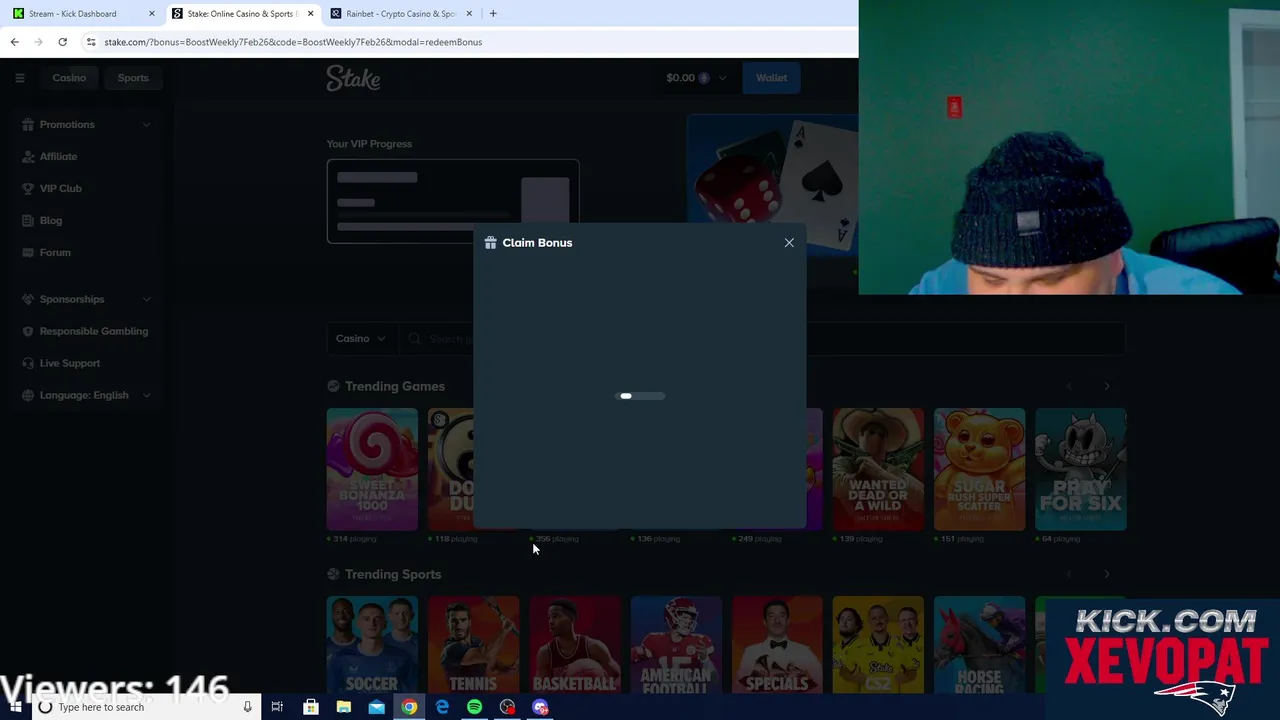Open the American Football sports card
The height and width of the screenshot is (720, 1280).
pos(676,646)
